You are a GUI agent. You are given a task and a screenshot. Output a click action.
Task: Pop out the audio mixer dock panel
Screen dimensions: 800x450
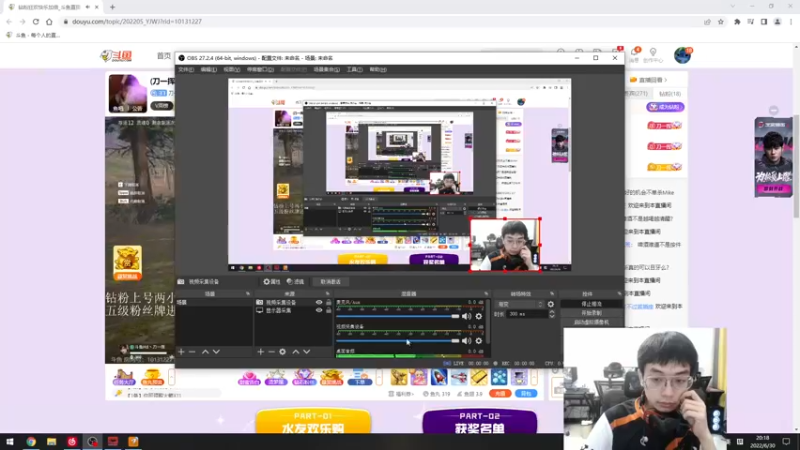[486, 294]
